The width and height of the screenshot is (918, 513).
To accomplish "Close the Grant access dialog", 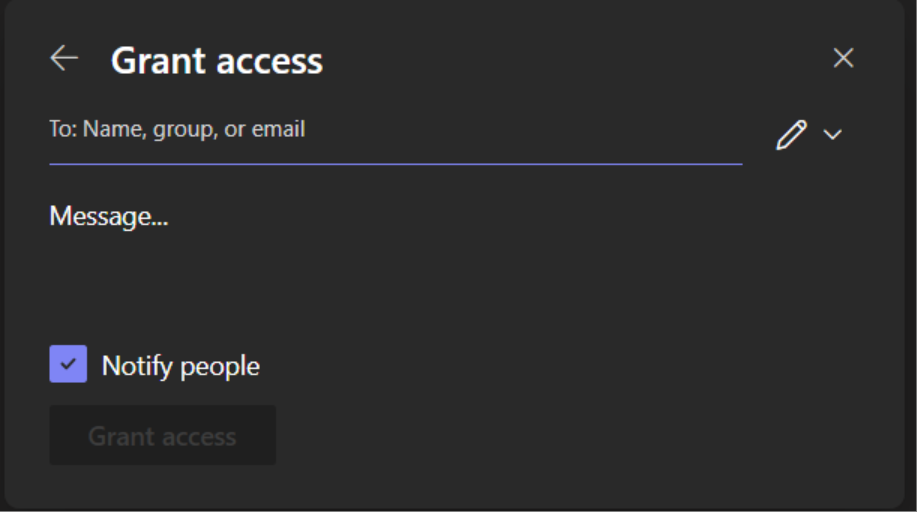I will pos(843,58).
